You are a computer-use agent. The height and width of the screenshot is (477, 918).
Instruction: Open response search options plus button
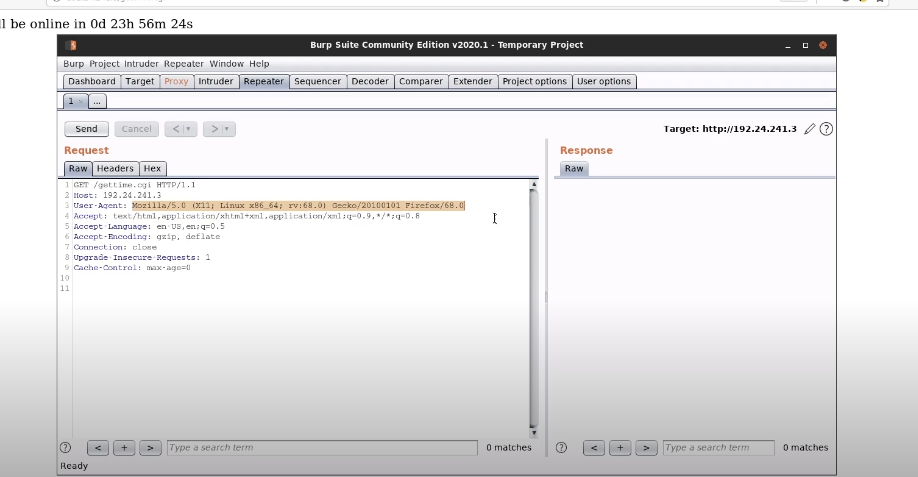(x=620, y=448)
